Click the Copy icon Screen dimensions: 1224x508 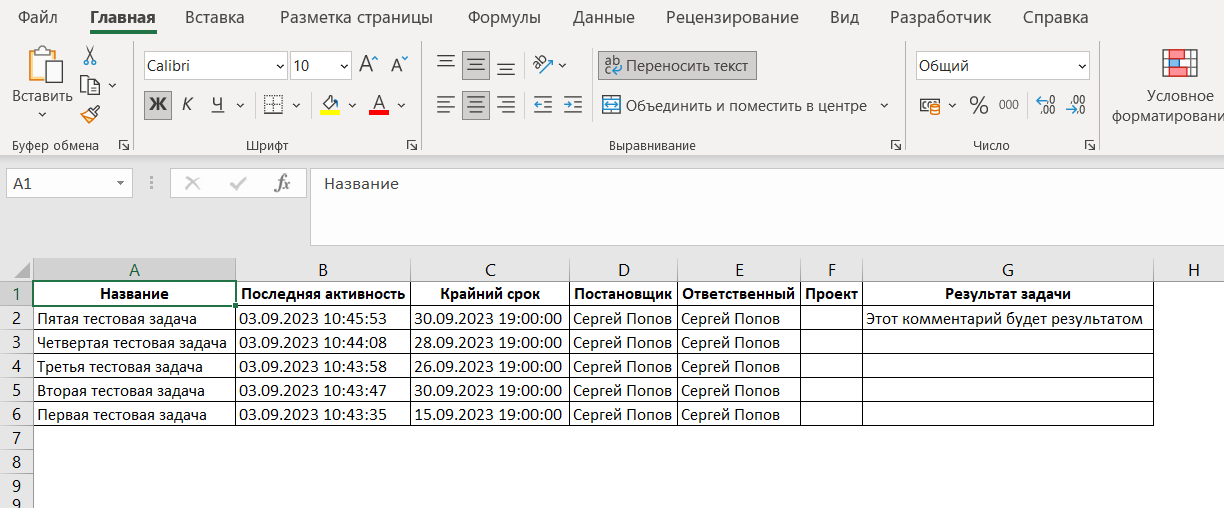click(90, 84)
